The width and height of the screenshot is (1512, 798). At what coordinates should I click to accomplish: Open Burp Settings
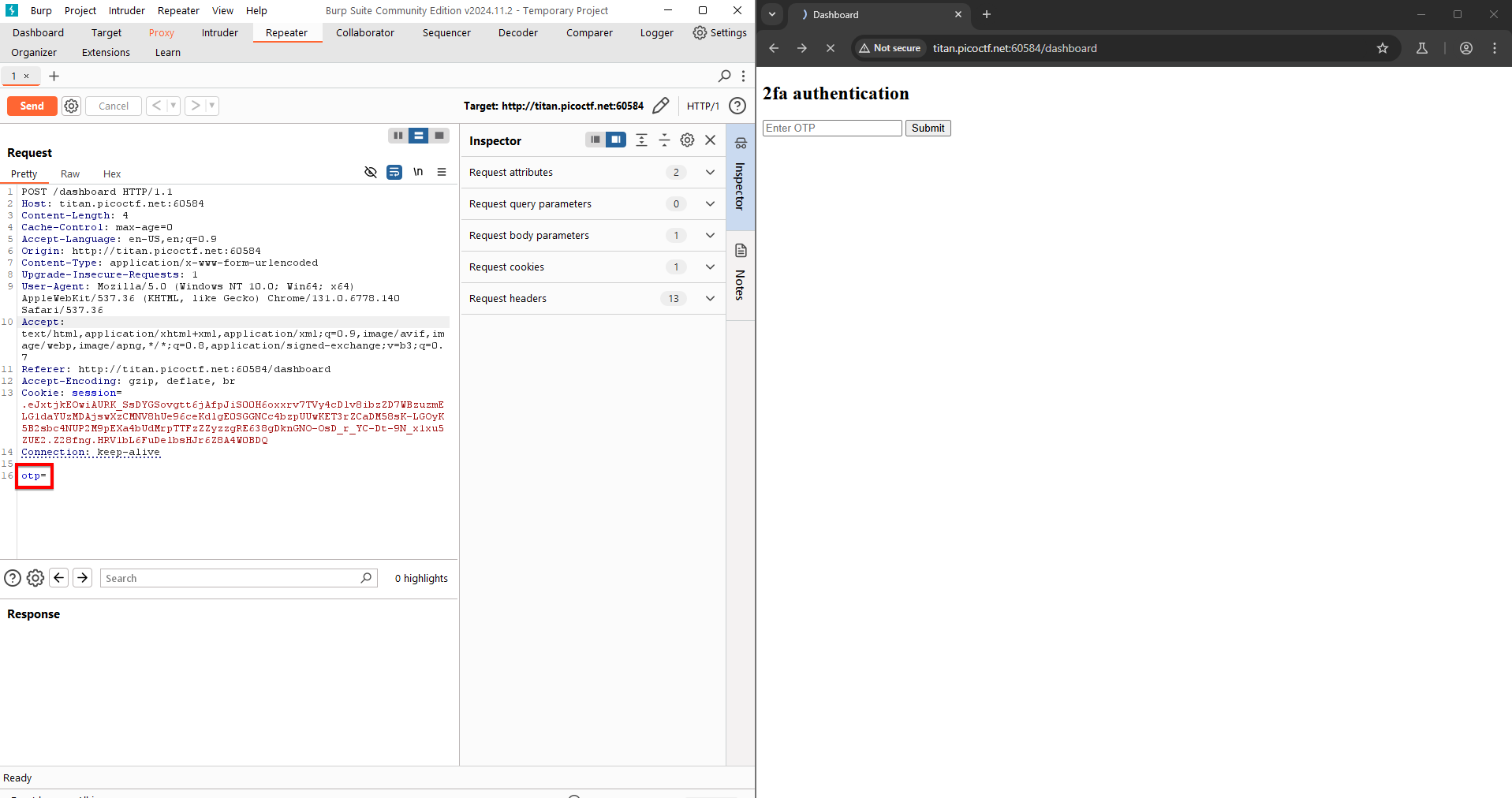pos(720,32)
